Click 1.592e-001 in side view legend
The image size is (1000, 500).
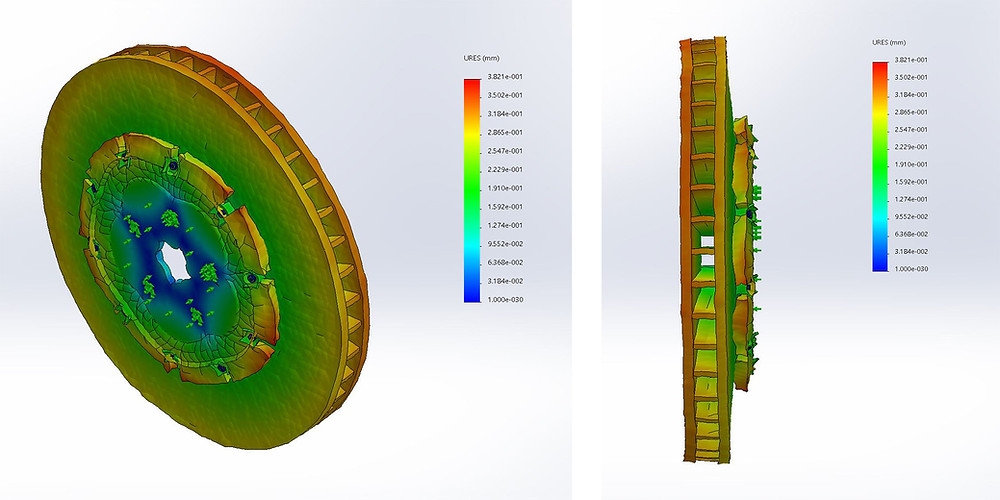pyautogui.click(x=912, y=182)
